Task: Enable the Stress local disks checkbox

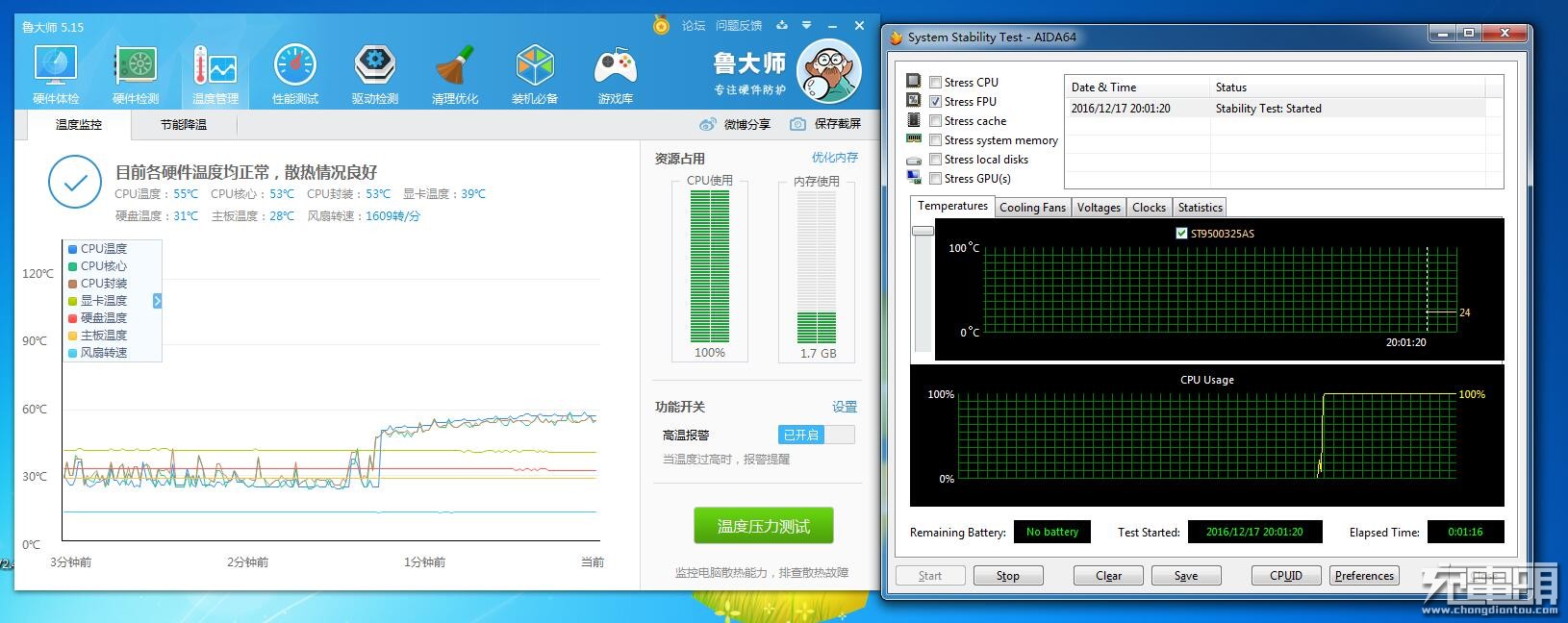Action: pyautogui.click(x=935, y=160)
